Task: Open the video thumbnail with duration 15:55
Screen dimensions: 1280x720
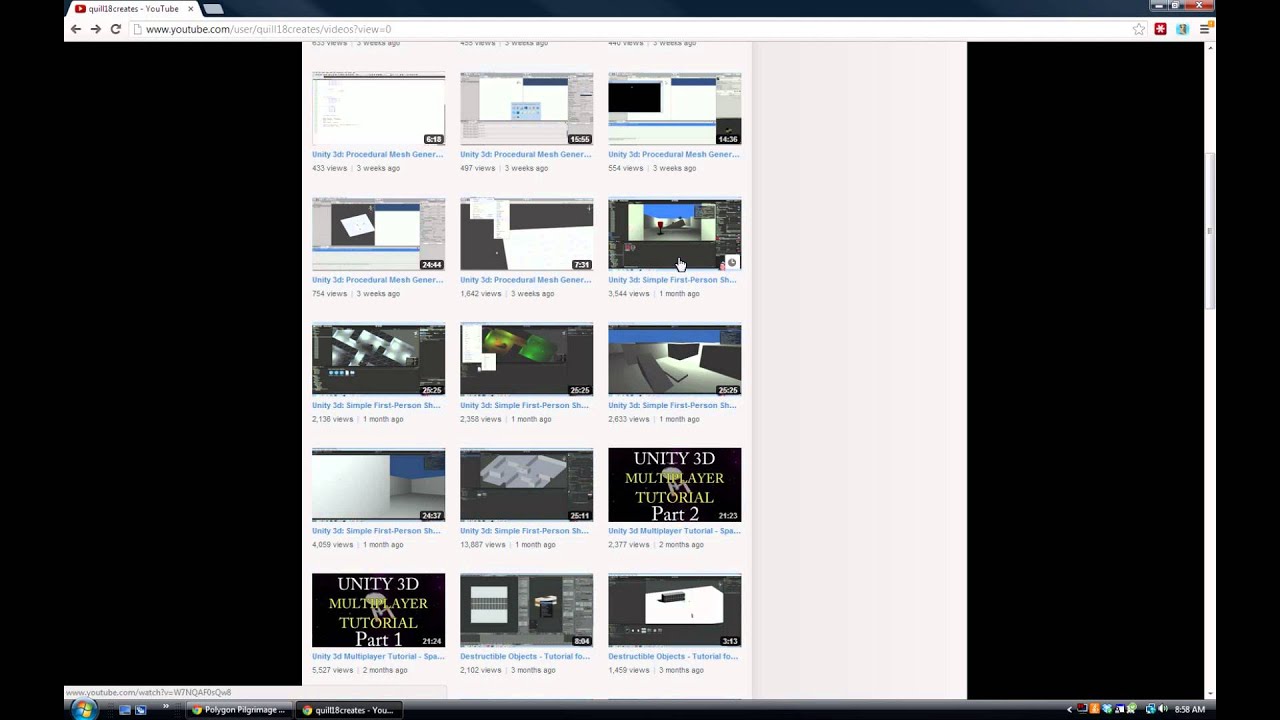Action: (526, 109)
